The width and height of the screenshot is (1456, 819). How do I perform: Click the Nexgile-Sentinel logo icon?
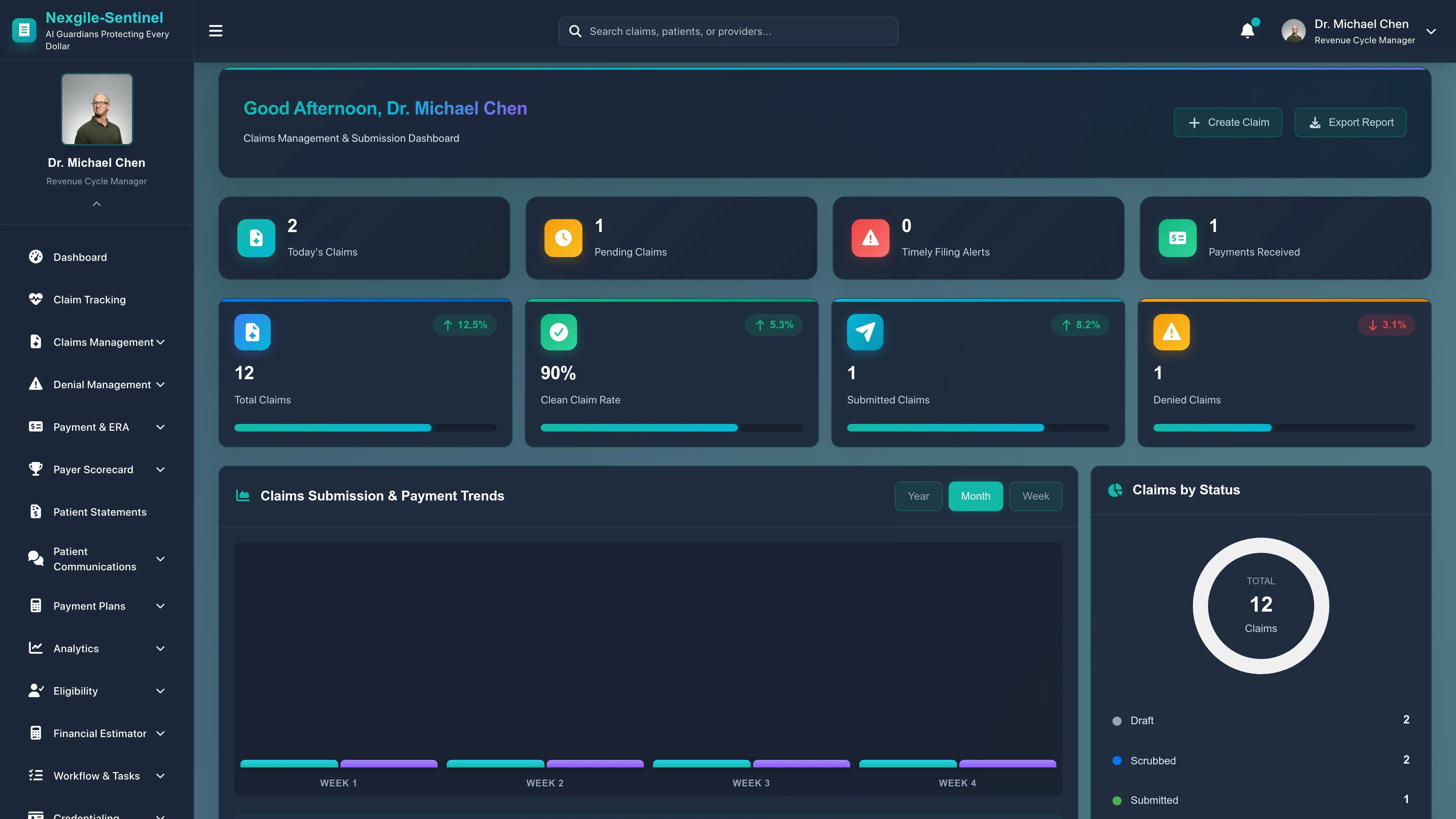[24, 30]
